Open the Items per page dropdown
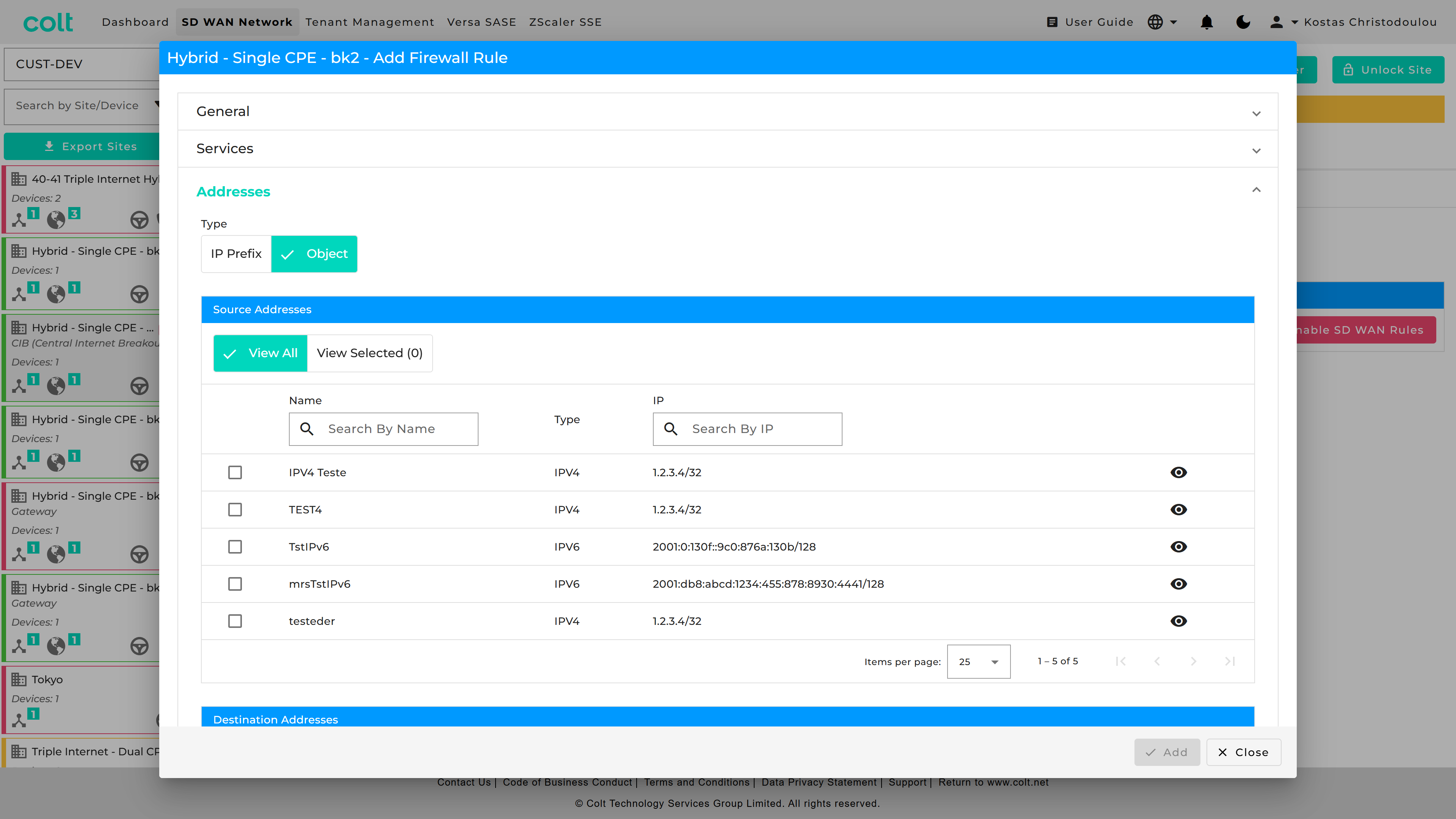 click(x=978, y=662)
